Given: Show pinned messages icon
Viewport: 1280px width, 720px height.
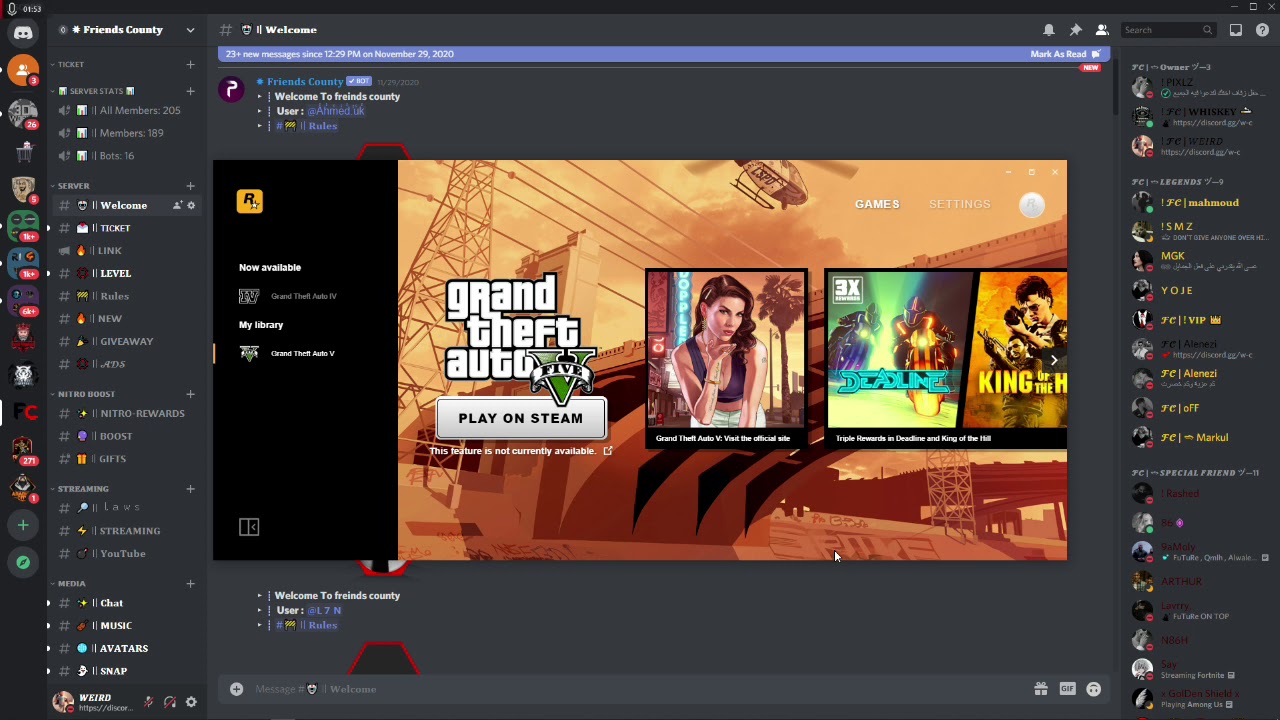Looking at the screenshot, I should pyautogui.click(x=1075, y=30).
